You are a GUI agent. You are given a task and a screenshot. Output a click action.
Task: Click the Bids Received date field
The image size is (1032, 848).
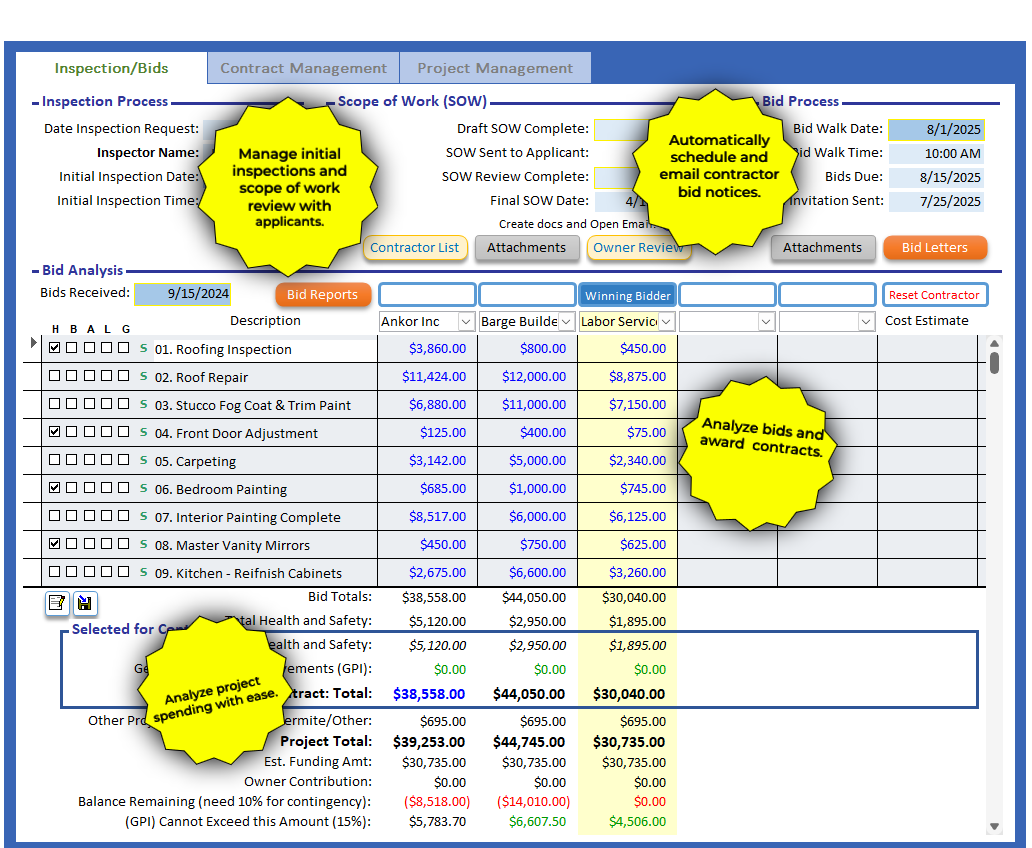pyautogui.click(x=183, y=294)
